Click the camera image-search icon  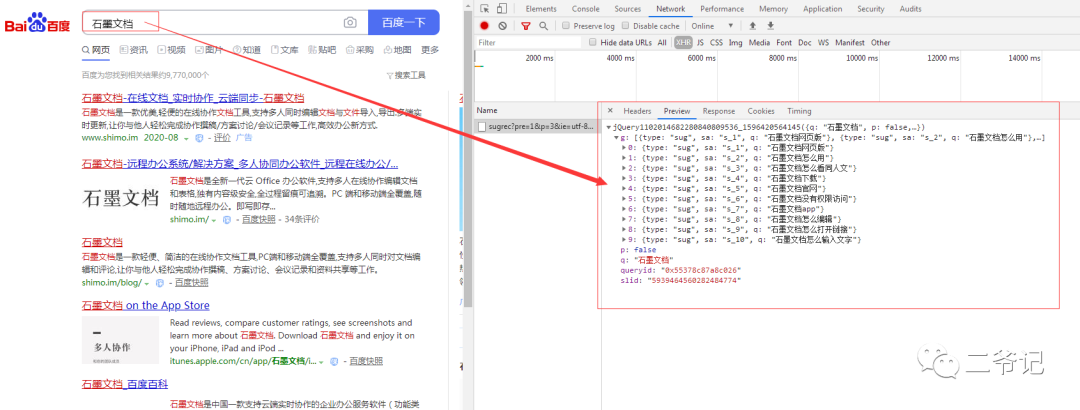351,23
